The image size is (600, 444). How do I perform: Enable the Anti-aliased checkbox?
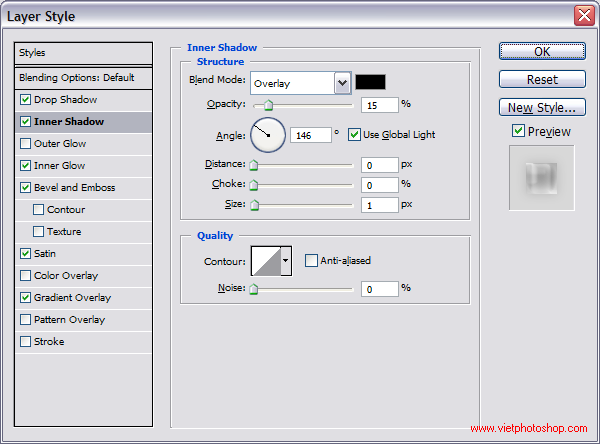point(311,261)
